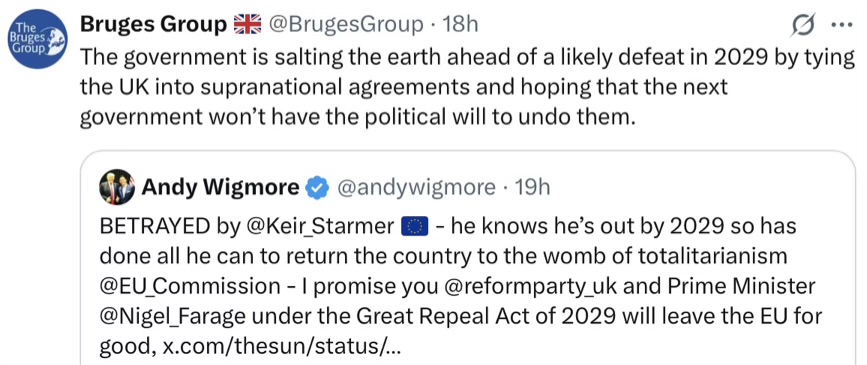Click Andy Wigmore's blue verified badge
The image size is (867, 365).
[x=316, y=188]
